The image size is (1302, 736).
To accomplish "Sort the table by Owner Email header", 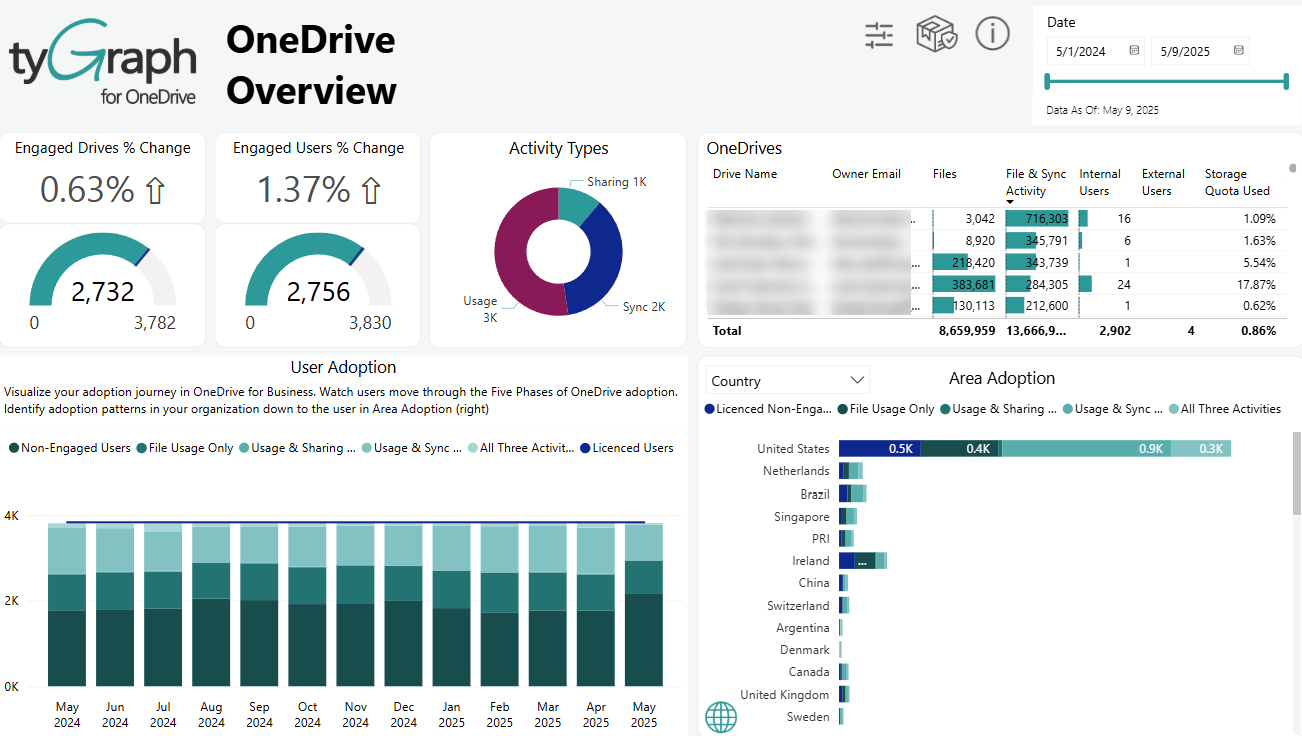I will click(866, 173).
